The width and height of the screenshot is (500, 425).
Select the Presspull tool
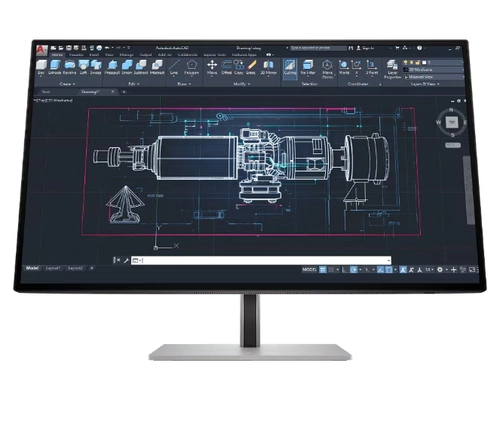(112, 67)
